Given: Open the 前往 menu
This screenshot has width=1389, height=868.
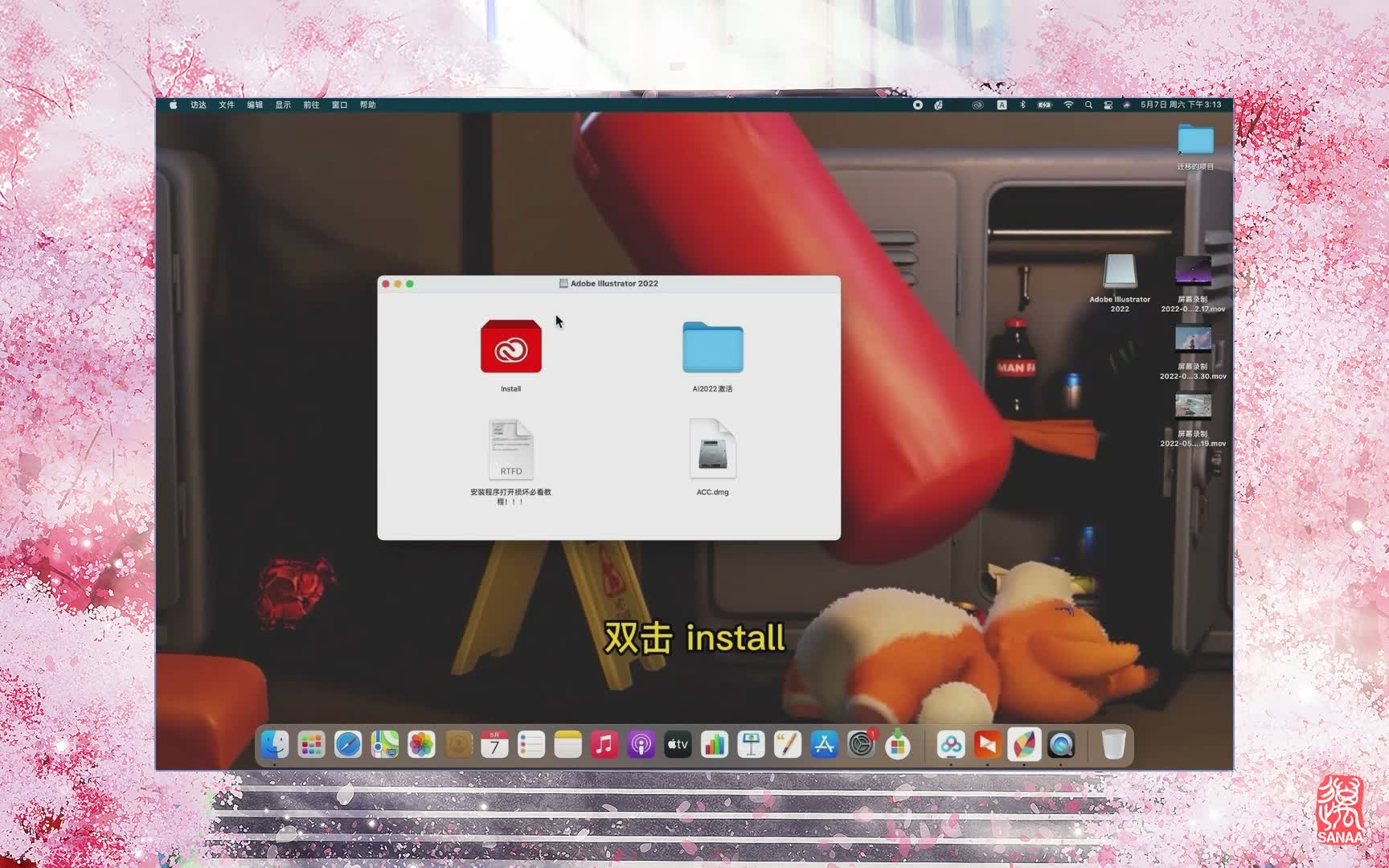Looking at the screenshot, I should tap(311, 105).
